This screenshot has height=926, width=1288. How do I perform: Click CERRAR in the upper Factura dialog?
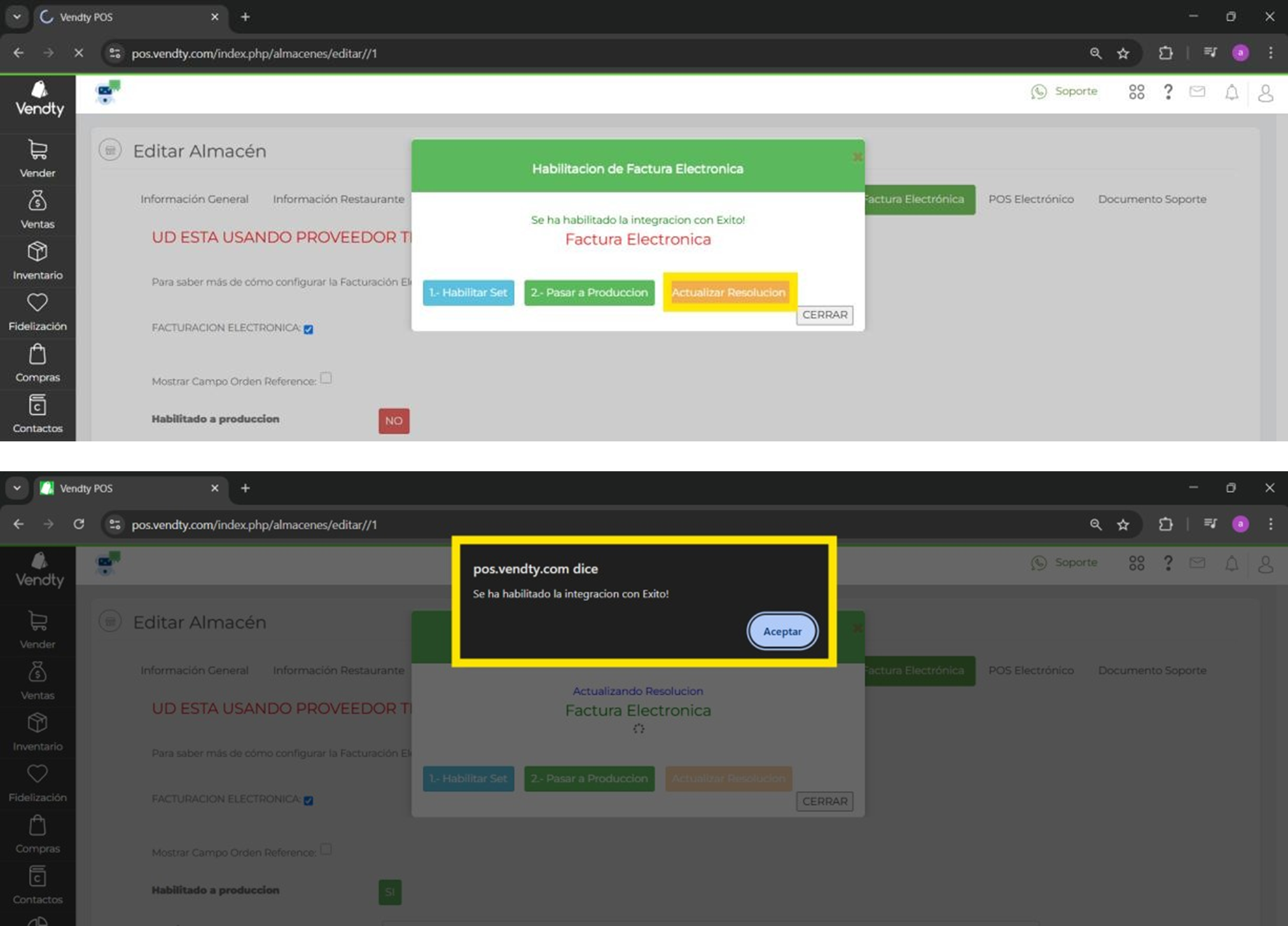pos(824,315)
